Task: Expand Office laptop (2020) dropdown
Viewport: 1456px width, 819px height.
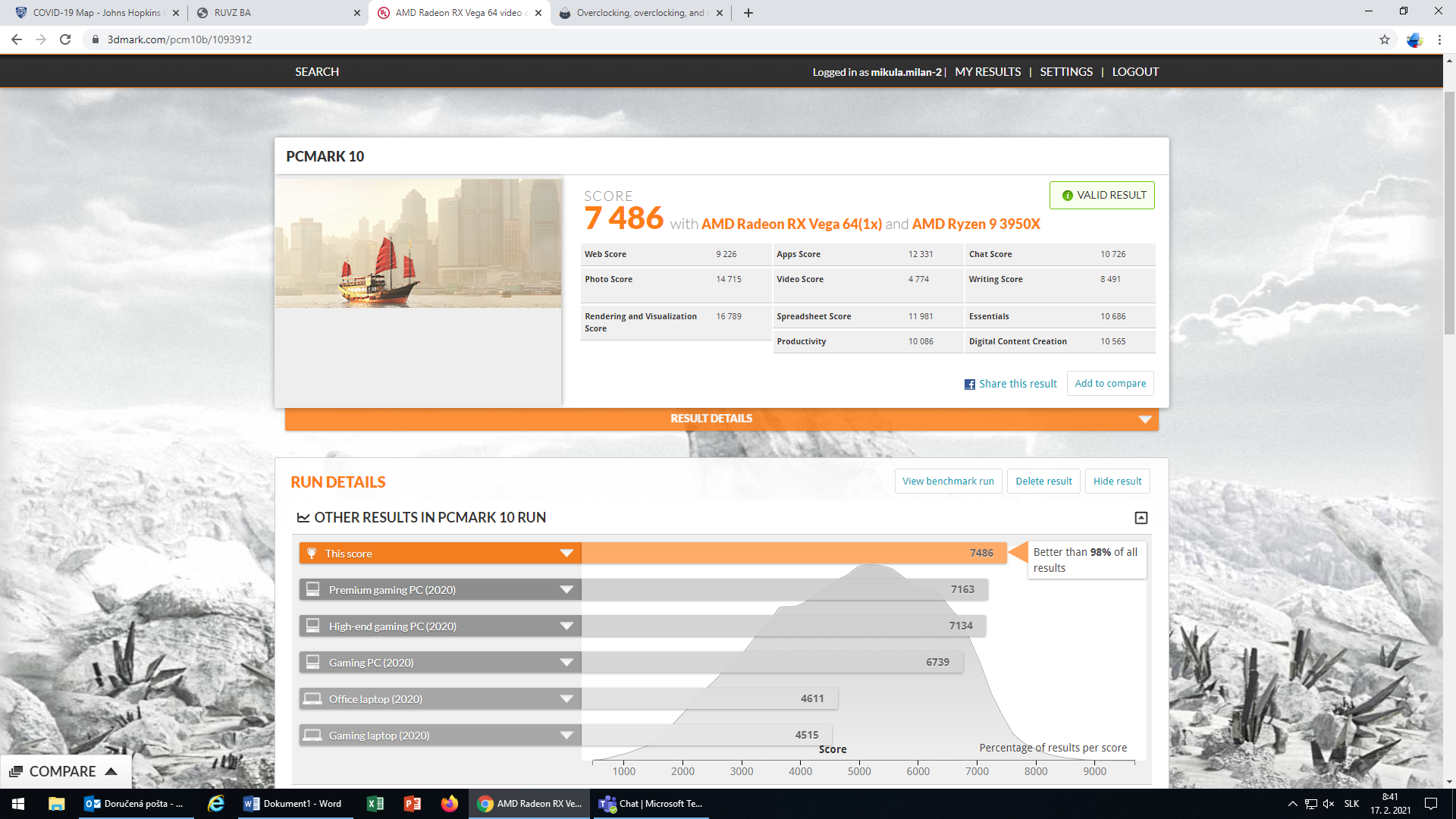Action: click(566, 698)
